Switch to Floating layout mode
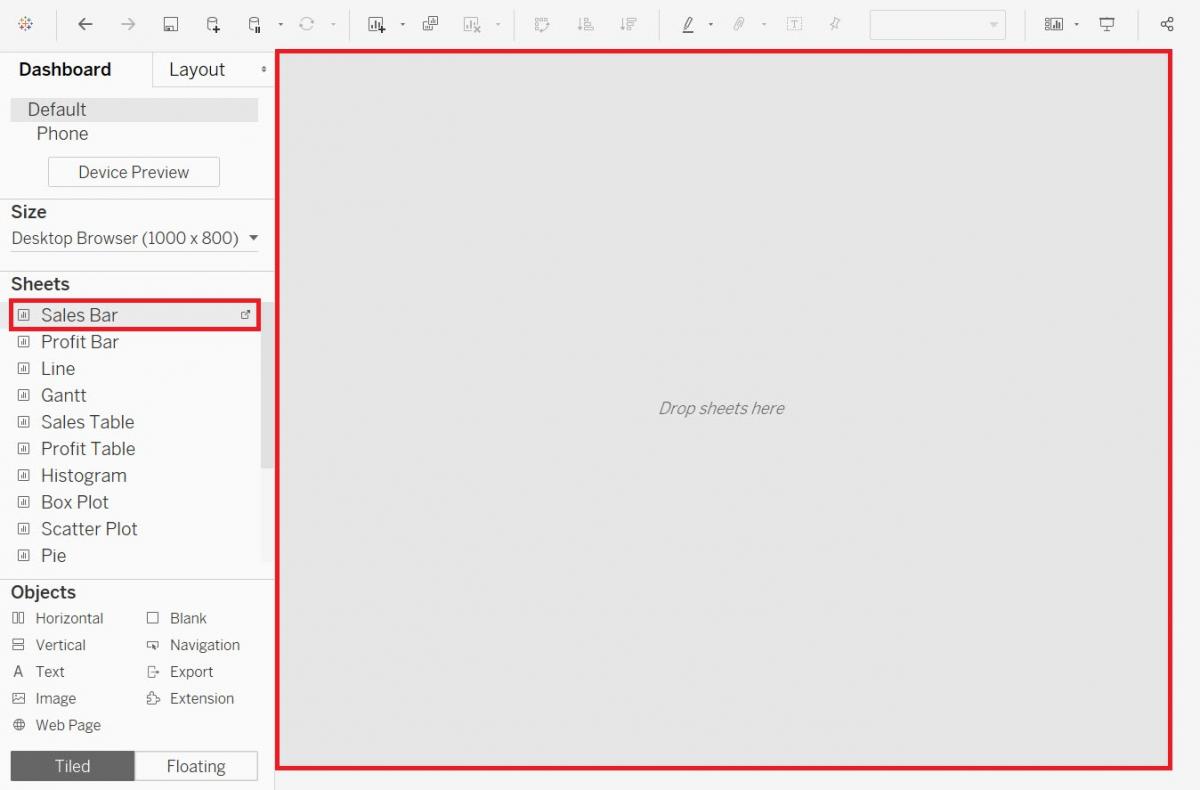This screenshot has height=790, width=1200. tap(196, 766)
